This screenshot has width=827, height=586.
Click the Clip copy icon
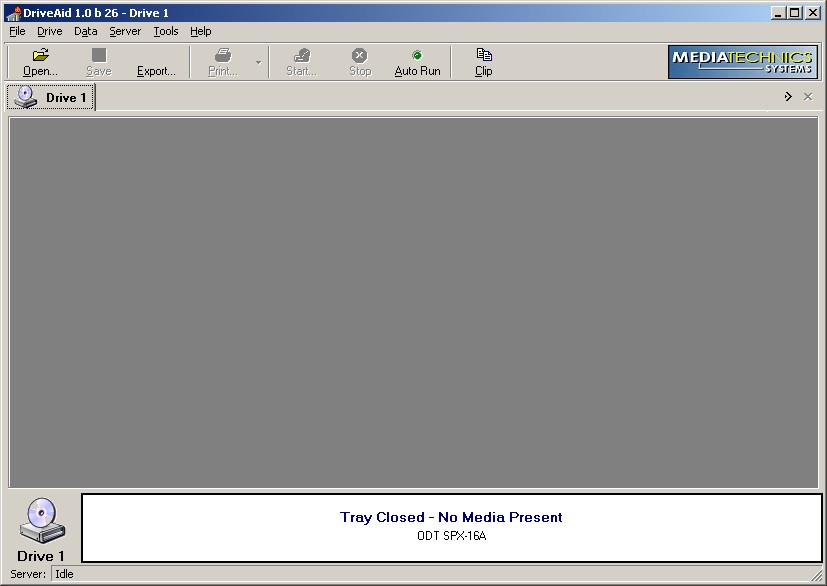click(484, 55)
